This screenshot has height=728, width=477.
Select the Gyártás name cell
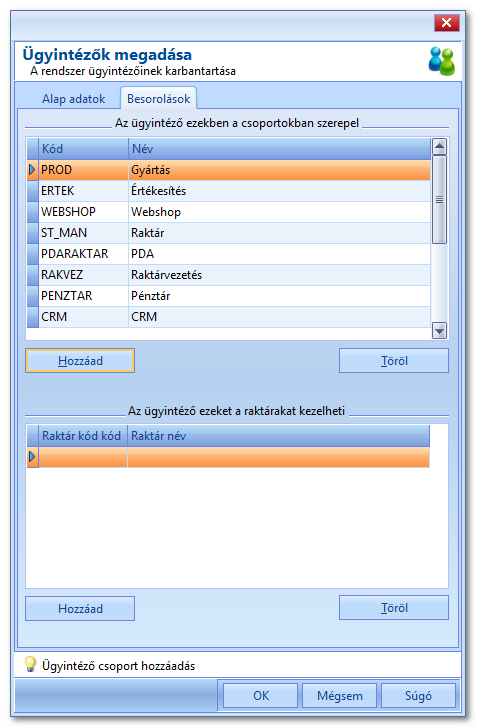point(280,170)
